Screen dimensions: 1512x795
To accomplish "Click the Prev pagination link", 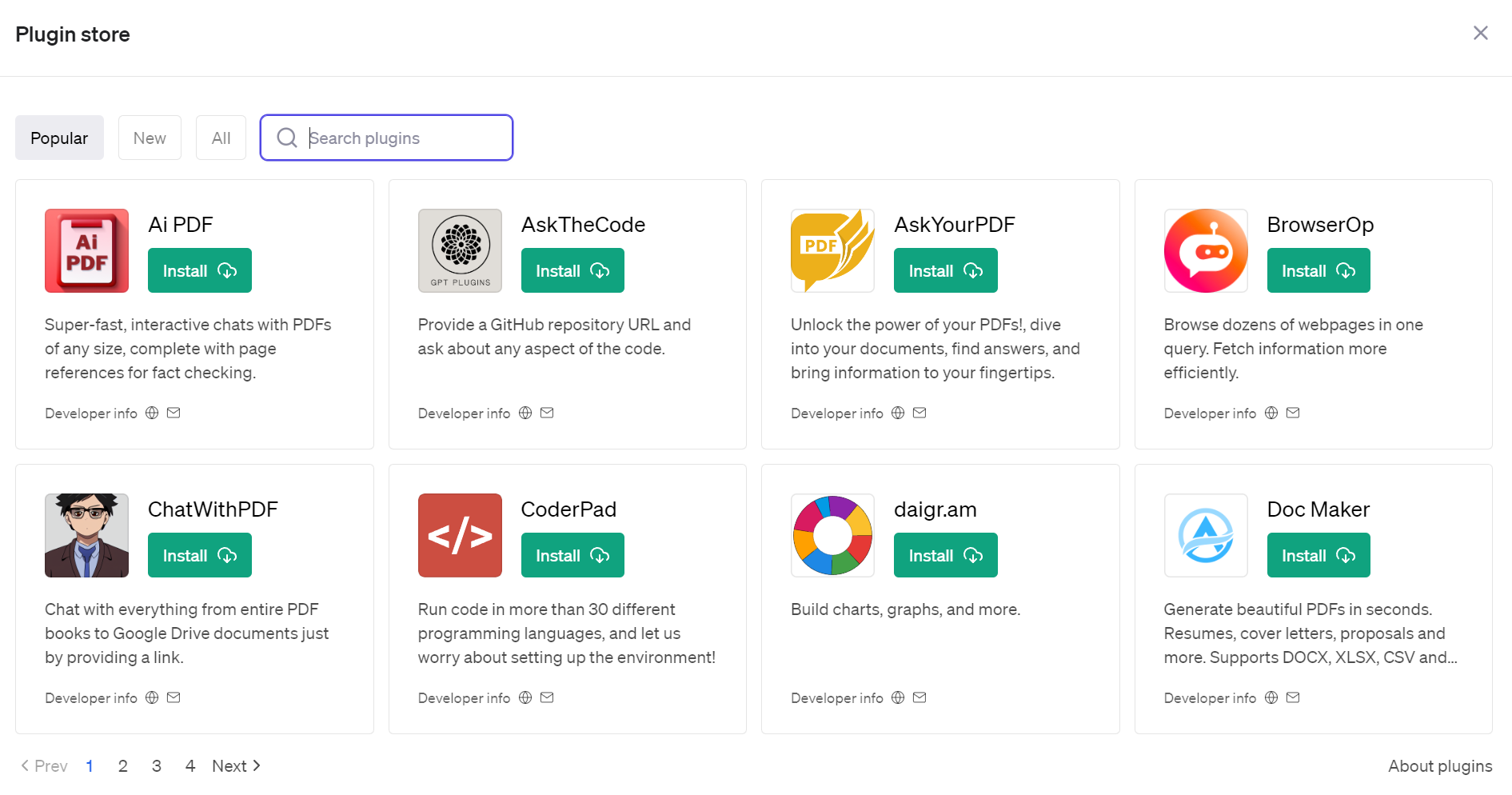I will 44,766.
